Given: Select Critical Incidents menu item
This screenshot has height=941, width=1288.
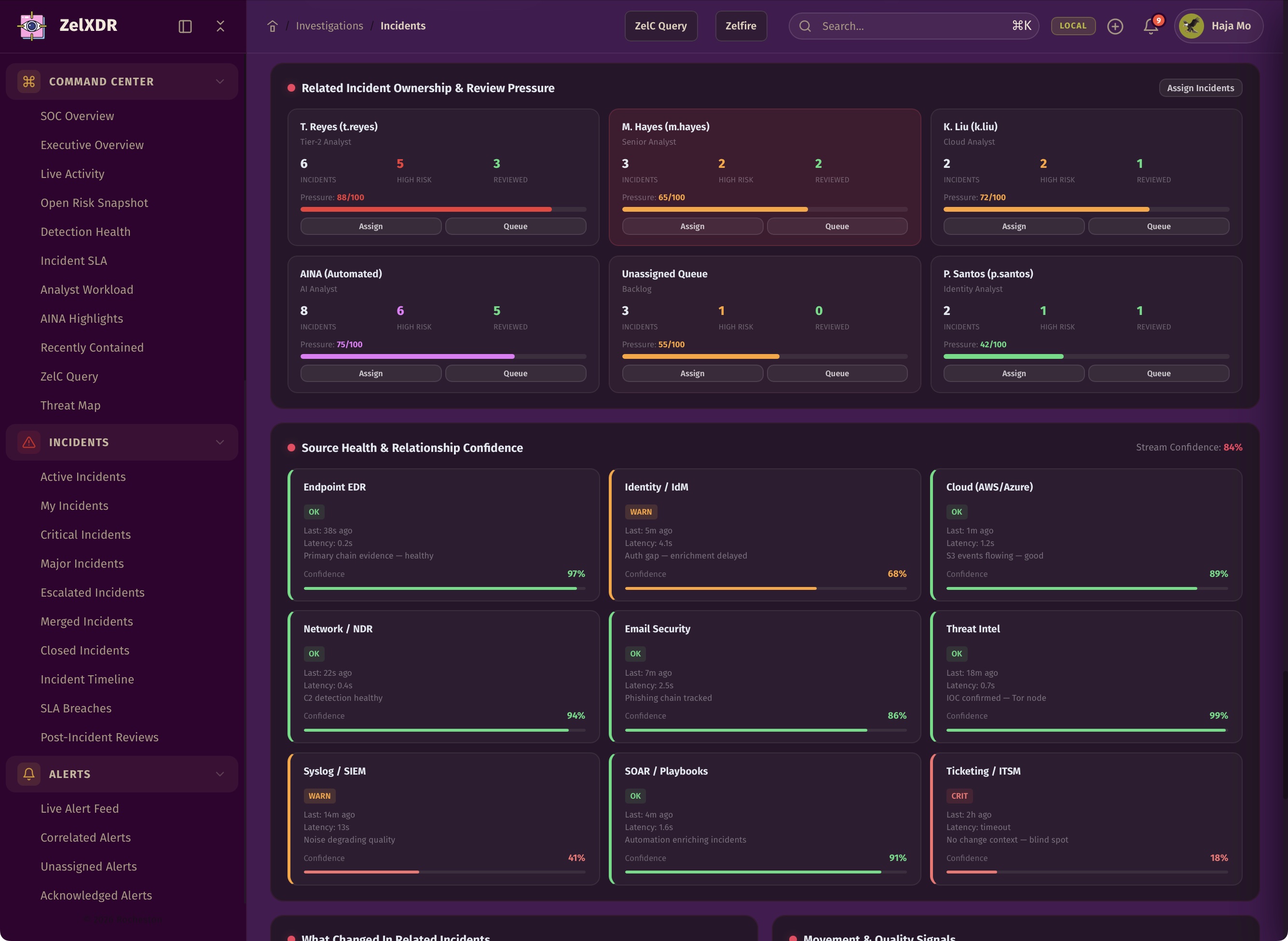Looking at the screenshot, I should [x=85, y=534].
